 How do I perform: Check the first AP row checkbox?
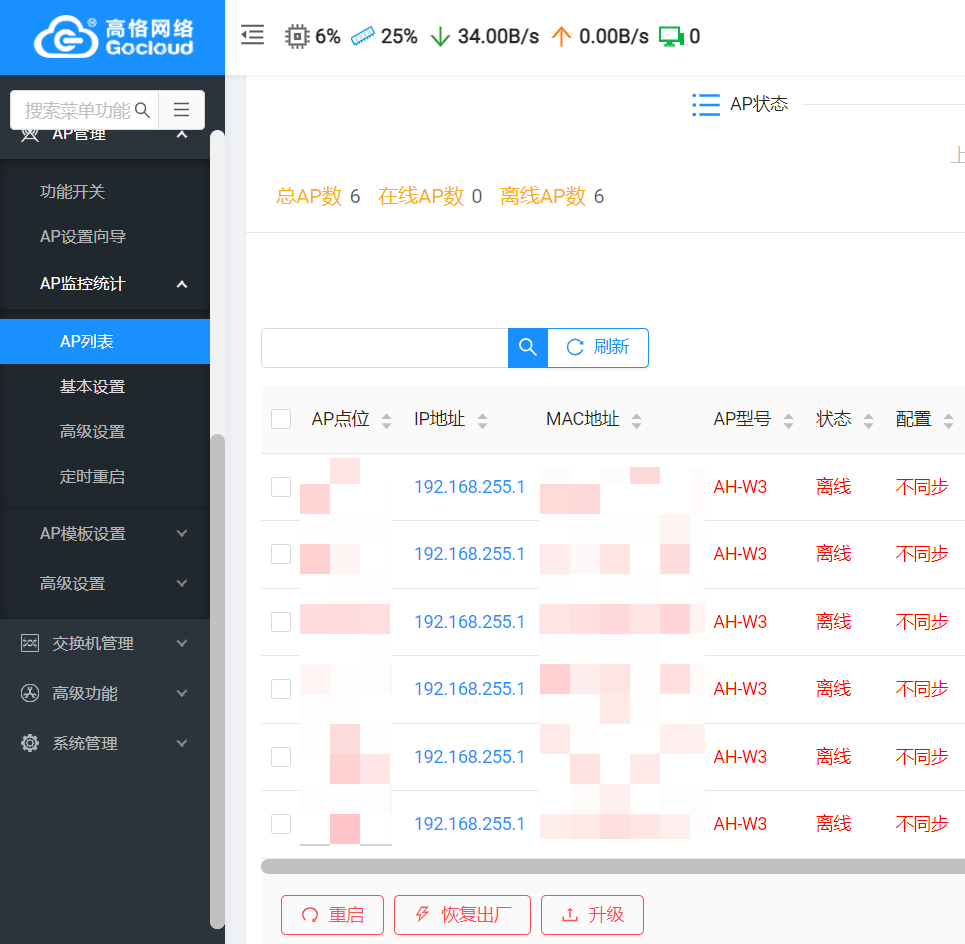point(281,487)
